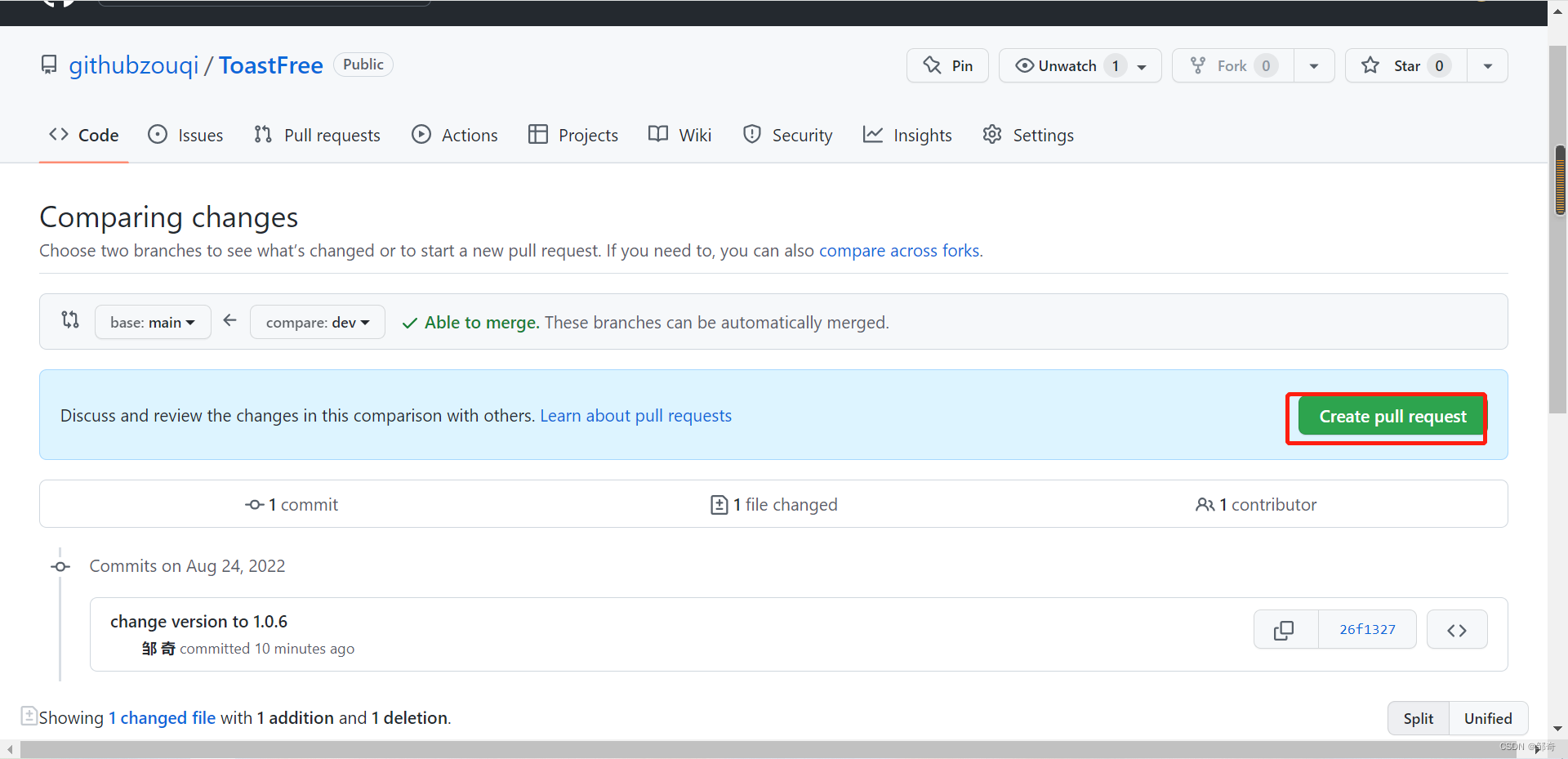Expand the Star lists dropdown arrow

pyautogui.click(x=1488, y=65)
